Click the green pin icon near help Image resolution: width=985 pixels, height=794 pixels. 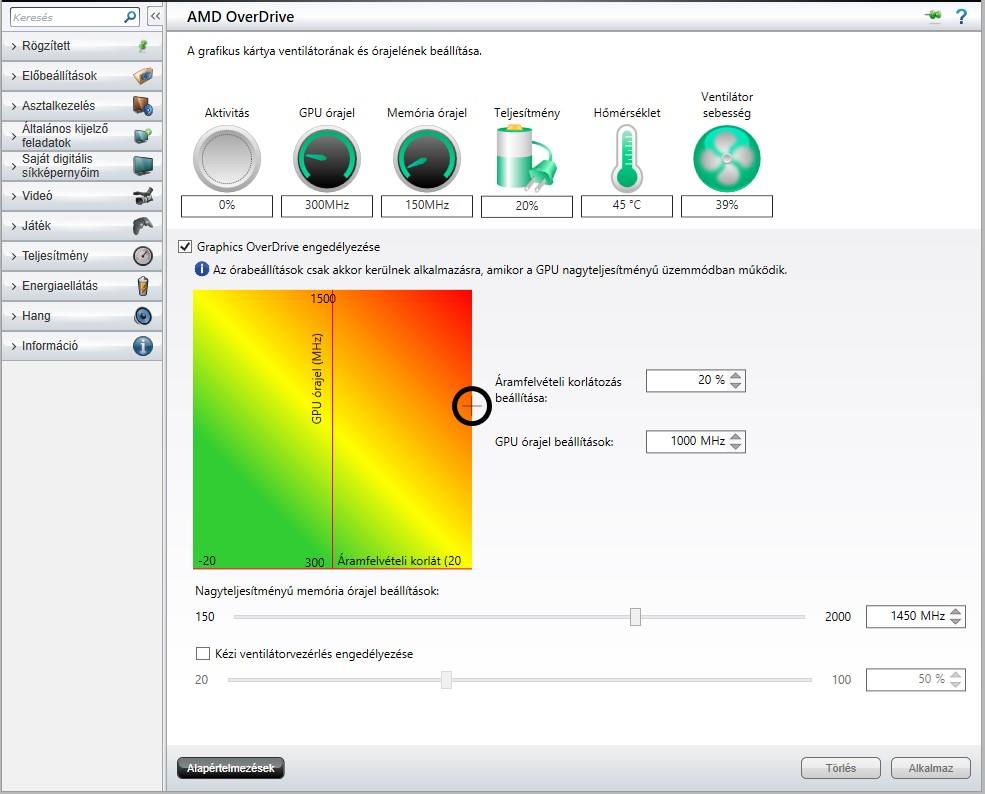coord(933,16)
